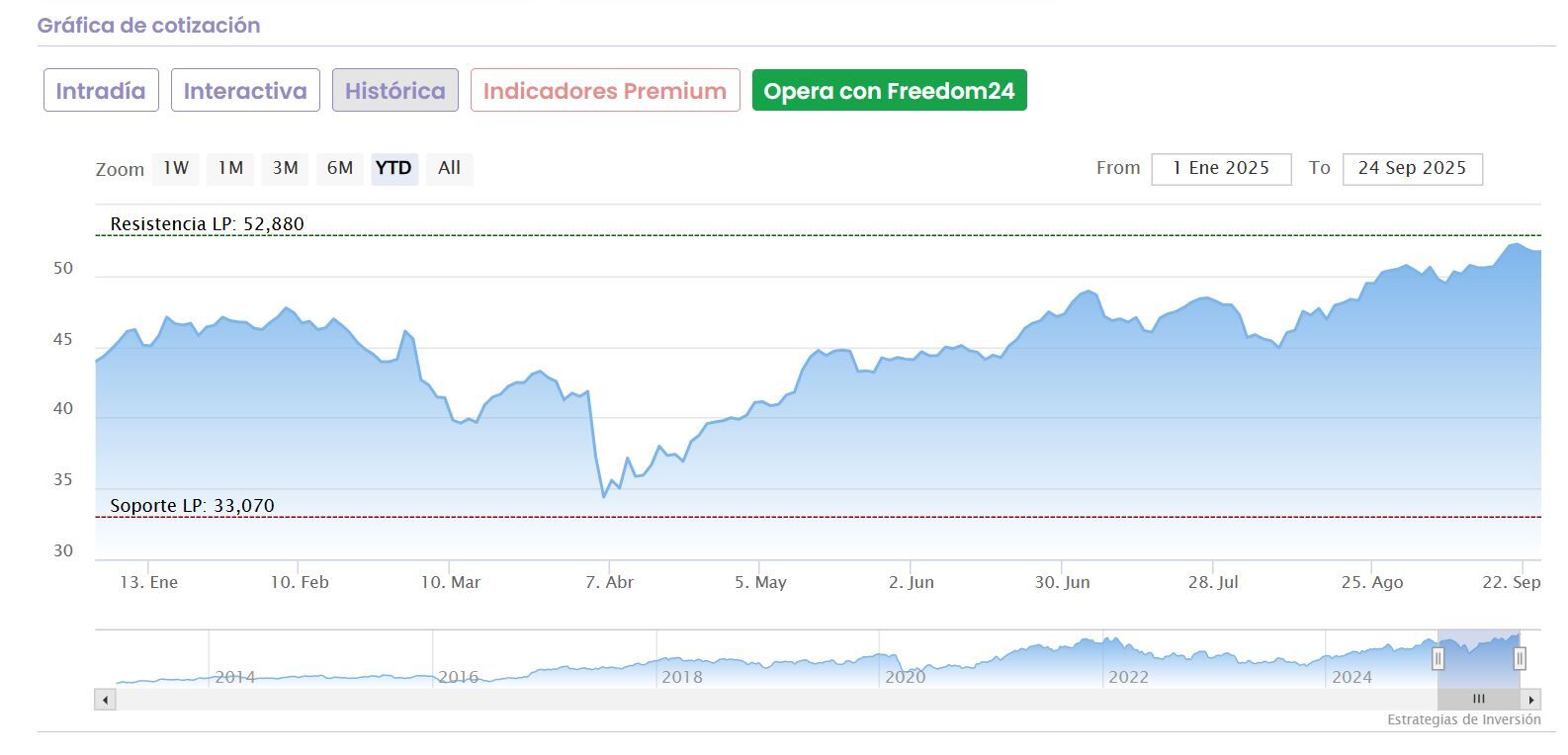Image resolution: width=1568 pixels, height=755 pixels.
Task: Switch to the Intradía chart tab
Action: (101, 91)
